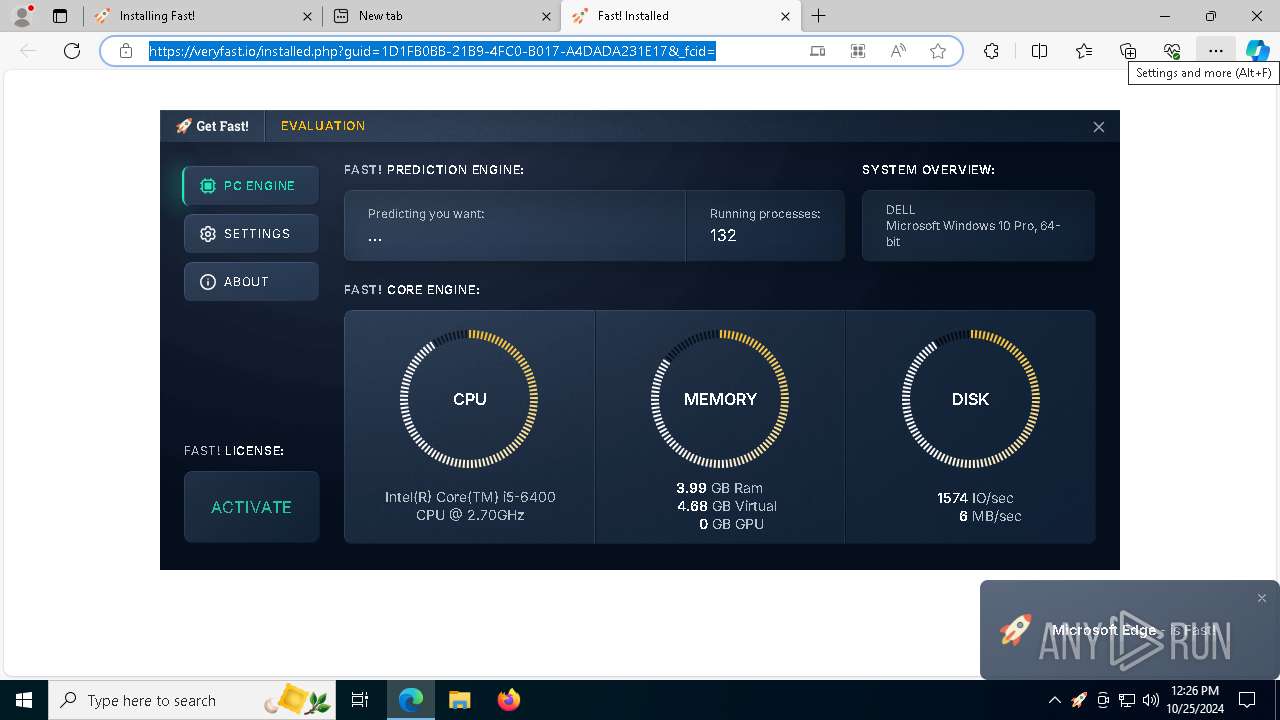Image resolution: width=1280 pixels, height=720 pixels.
Task: Click the DISK gauge
Action: click(970, 399)
